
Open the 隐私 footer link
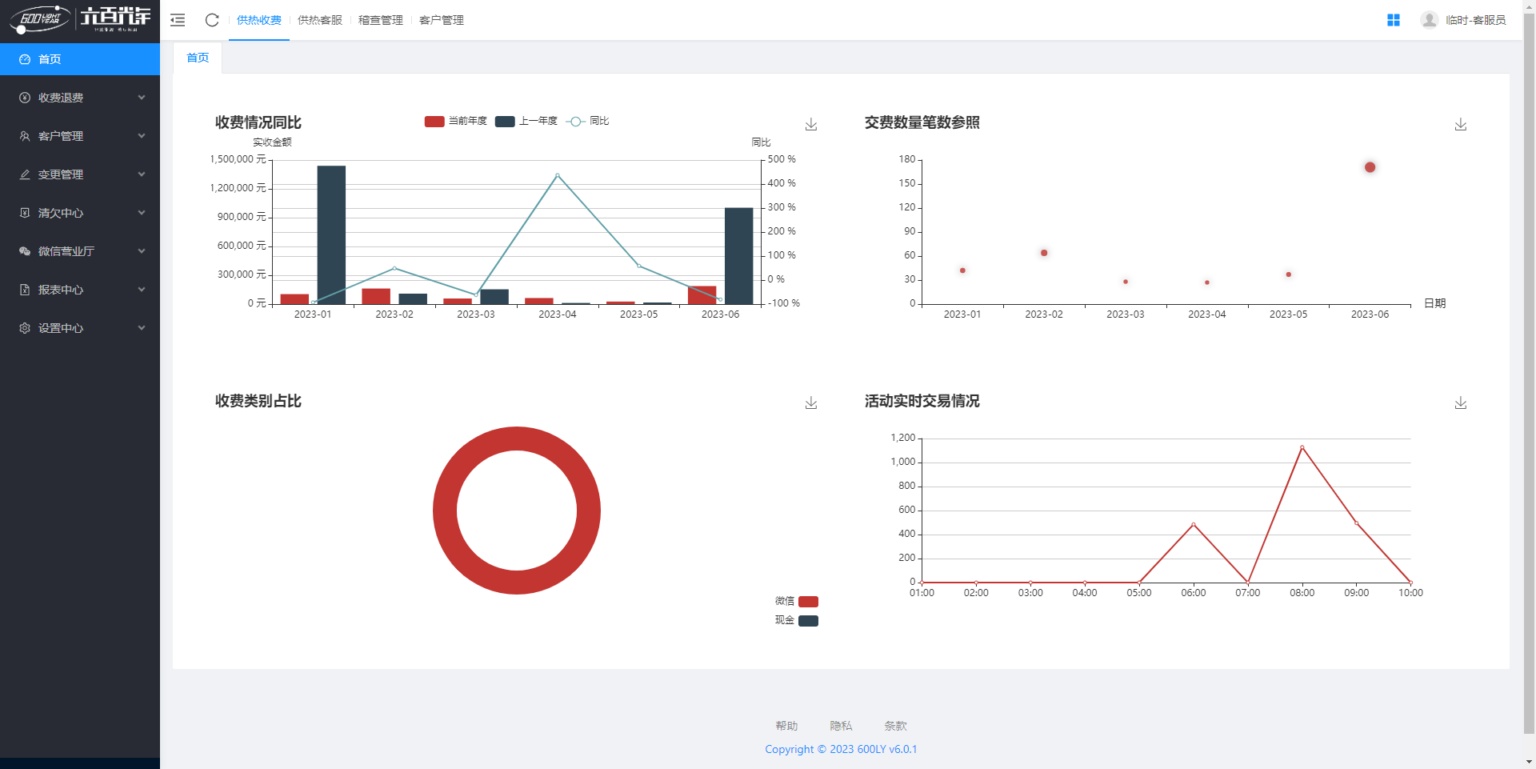coord(841,726)
